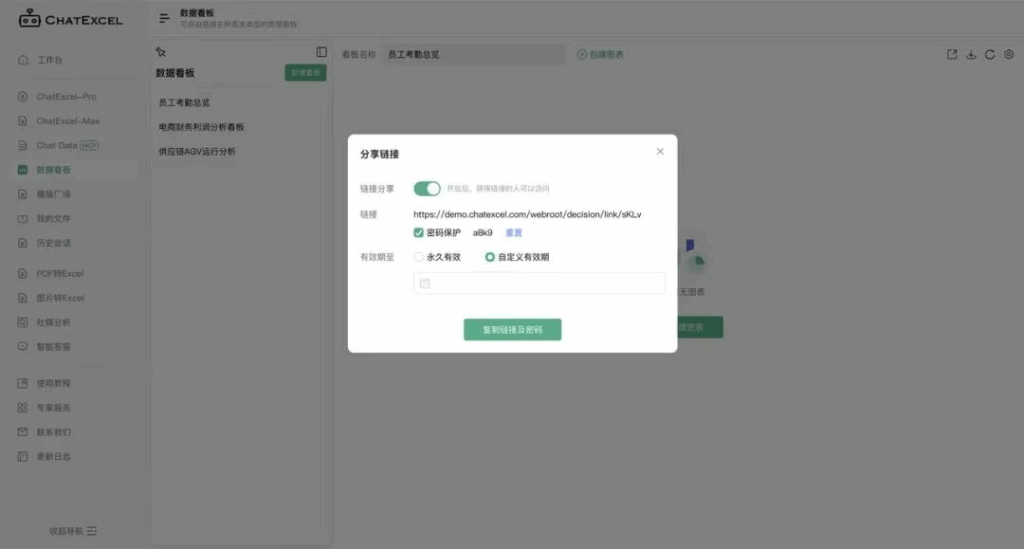Click the password value a8k9

483,232
